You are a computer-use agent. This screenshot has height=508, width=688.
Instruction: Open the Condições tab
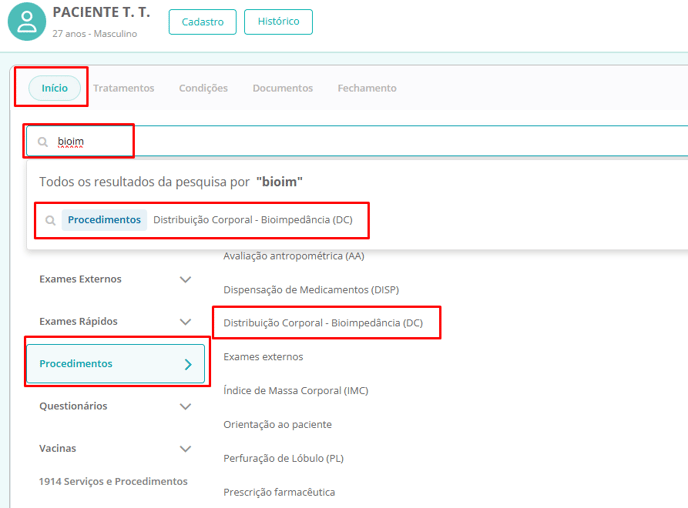[203, 88]
